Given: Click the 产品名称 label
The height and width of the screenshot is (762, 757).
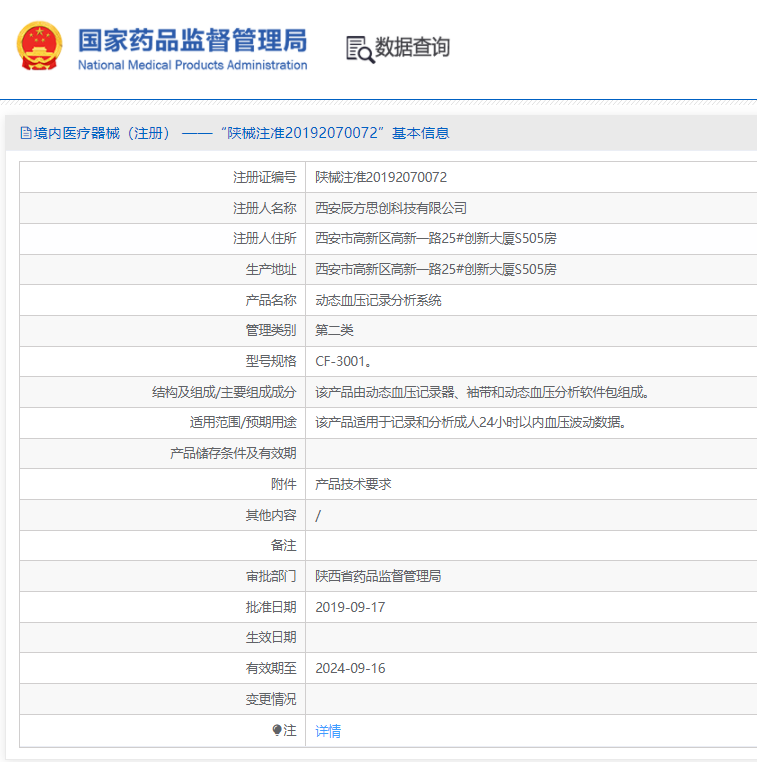Looking at the screenshot, I should [x=271, y=300].
